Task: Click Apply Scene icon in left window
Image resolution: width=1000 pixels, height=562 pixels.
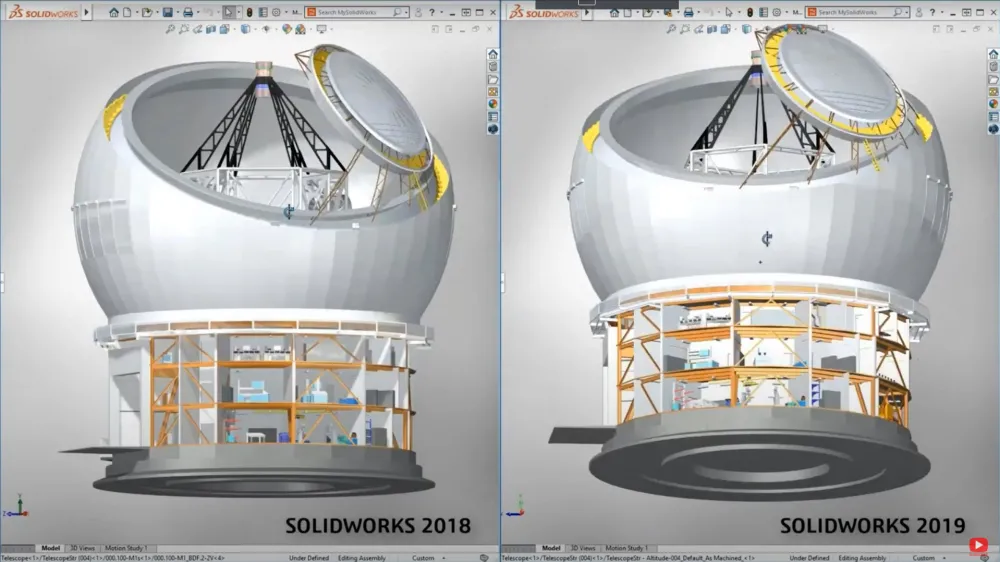Action: 300,29
